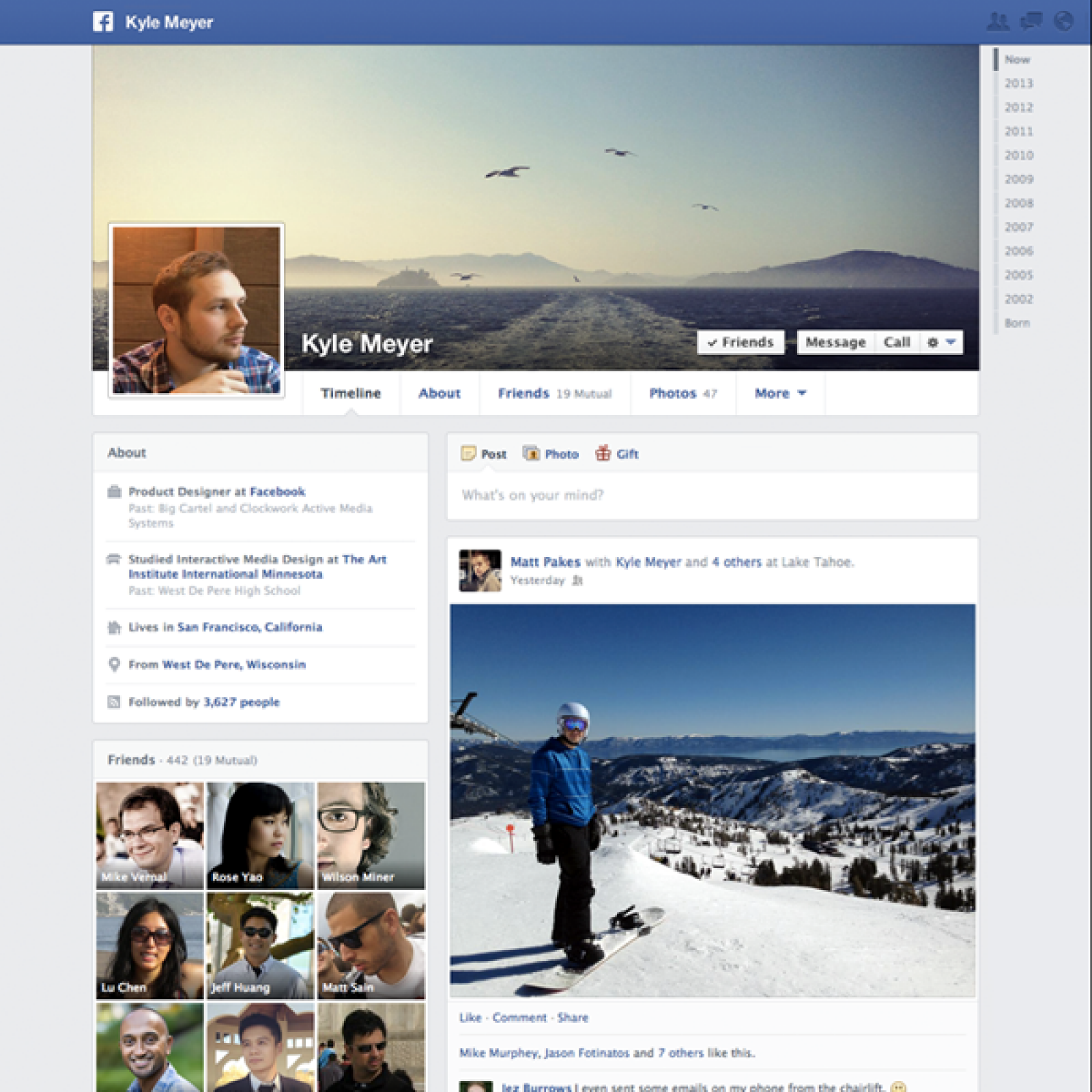This screenshot has height=1092, width=1092.
Task: Open the Friends 19 Mutual tab
Action: [x=555, y=393]
